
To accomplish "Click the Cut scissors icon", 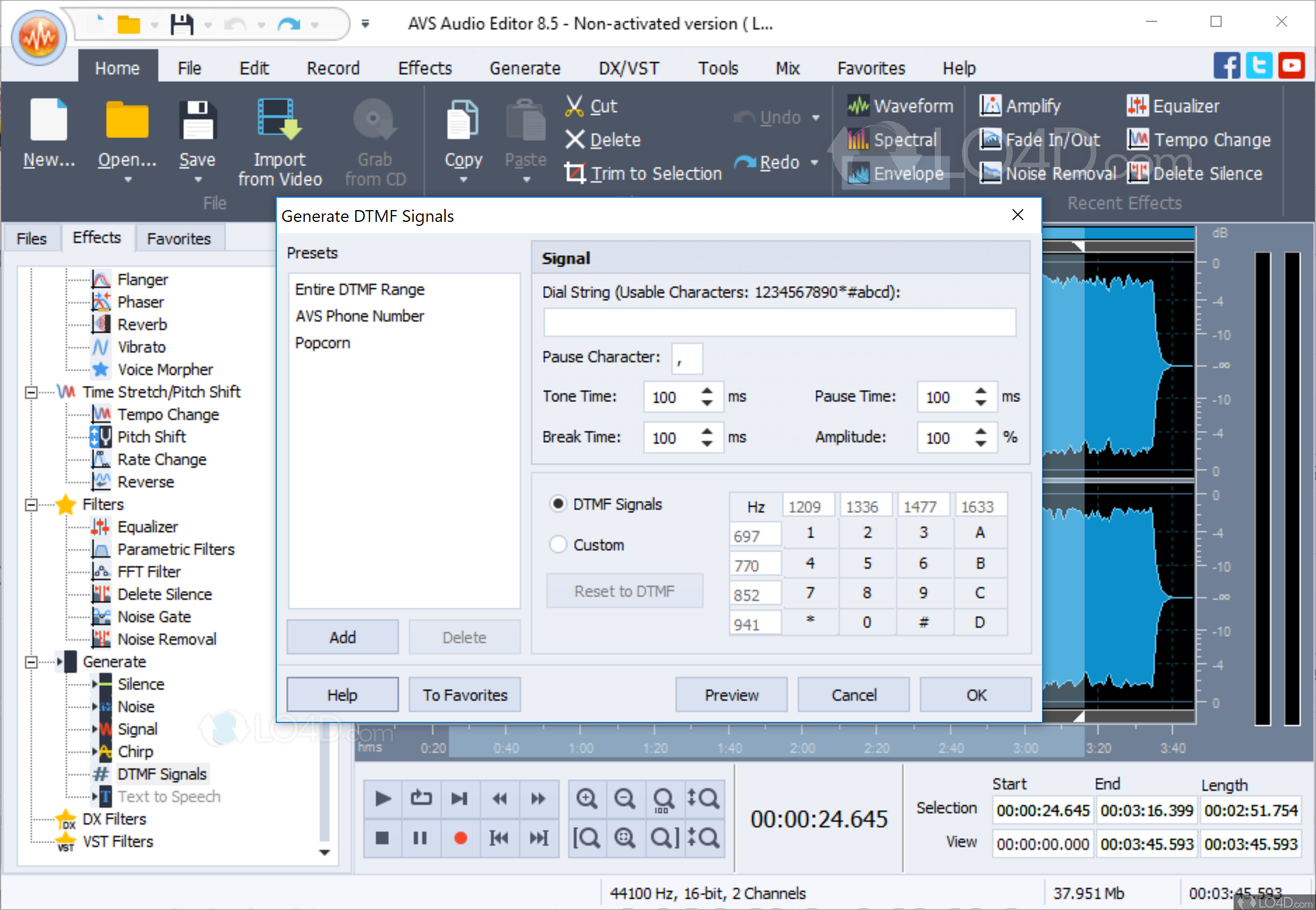I will (x=574, y=106).
